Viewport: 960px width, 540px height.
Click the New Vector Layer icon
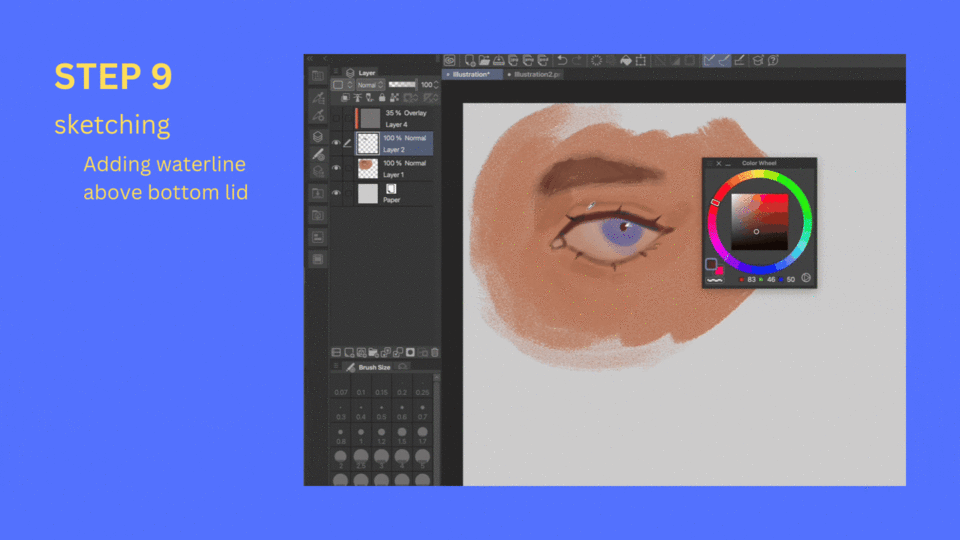click(x=361, y=352)
